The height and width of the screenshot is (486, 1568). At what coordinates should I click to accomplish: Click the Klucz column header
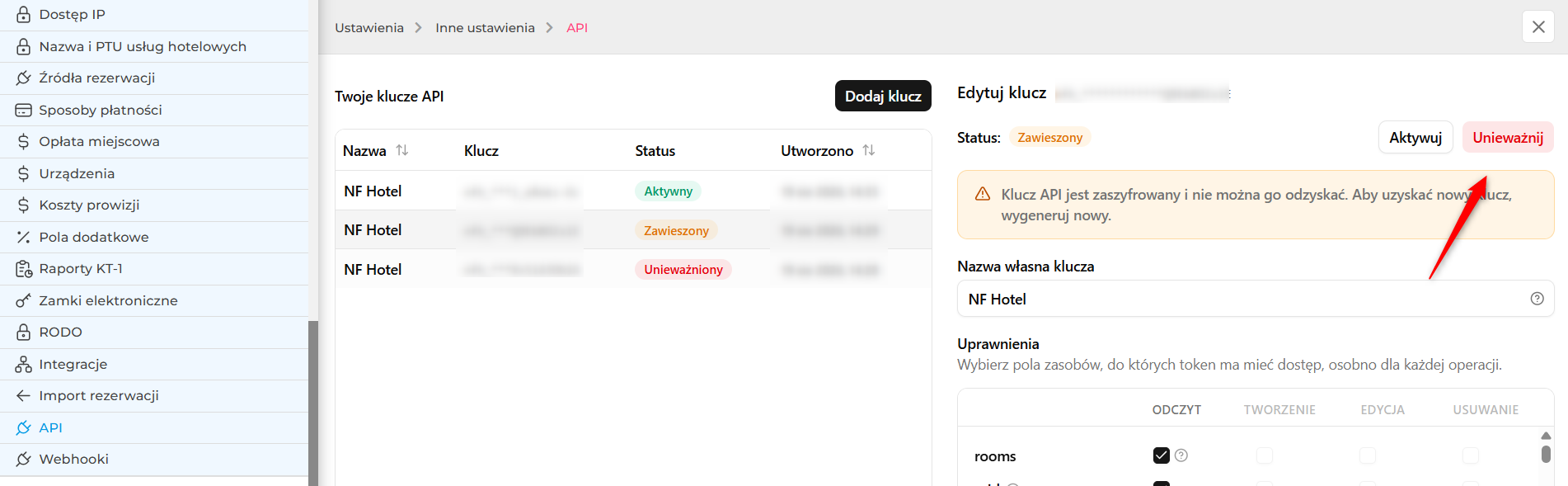481,150
